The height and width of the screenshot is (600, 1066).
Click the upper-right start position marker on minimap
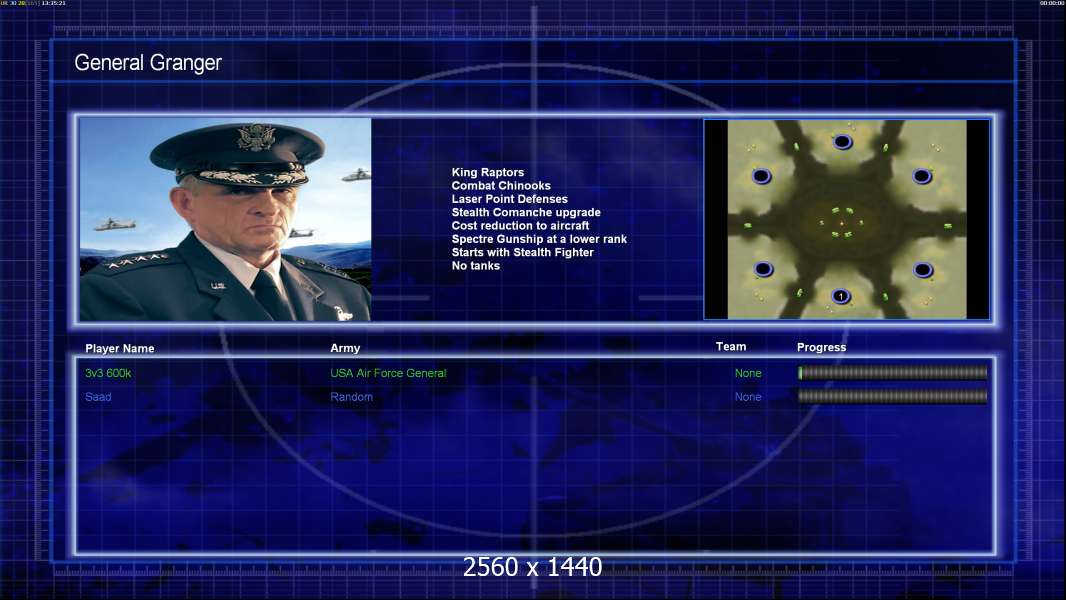click(x=922, y=177)
